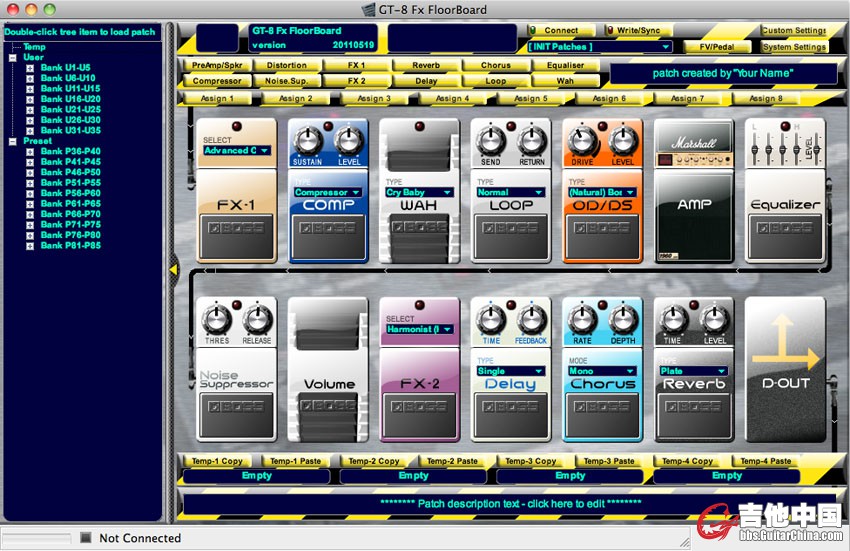Open the Reverb type Plate dropdown
This screenshot has width=850, height=551.
point(693,371)
